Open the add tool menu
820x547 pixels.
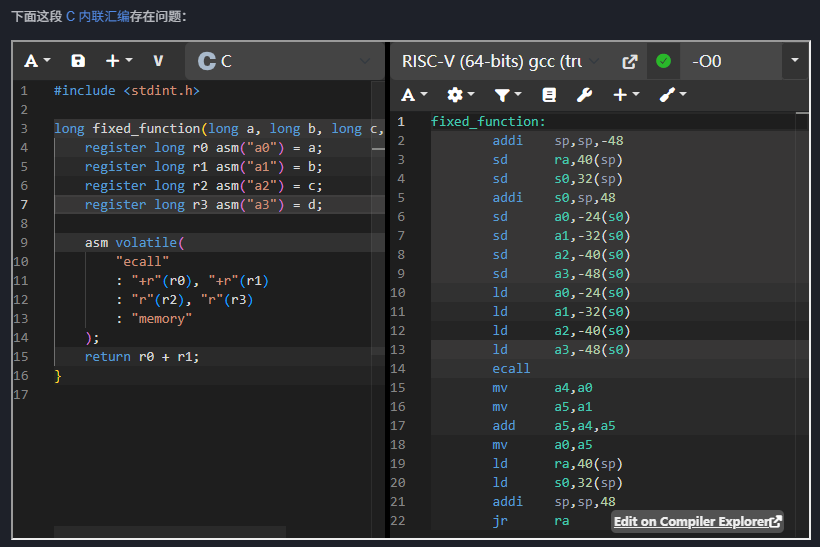[x=673, y=95]
